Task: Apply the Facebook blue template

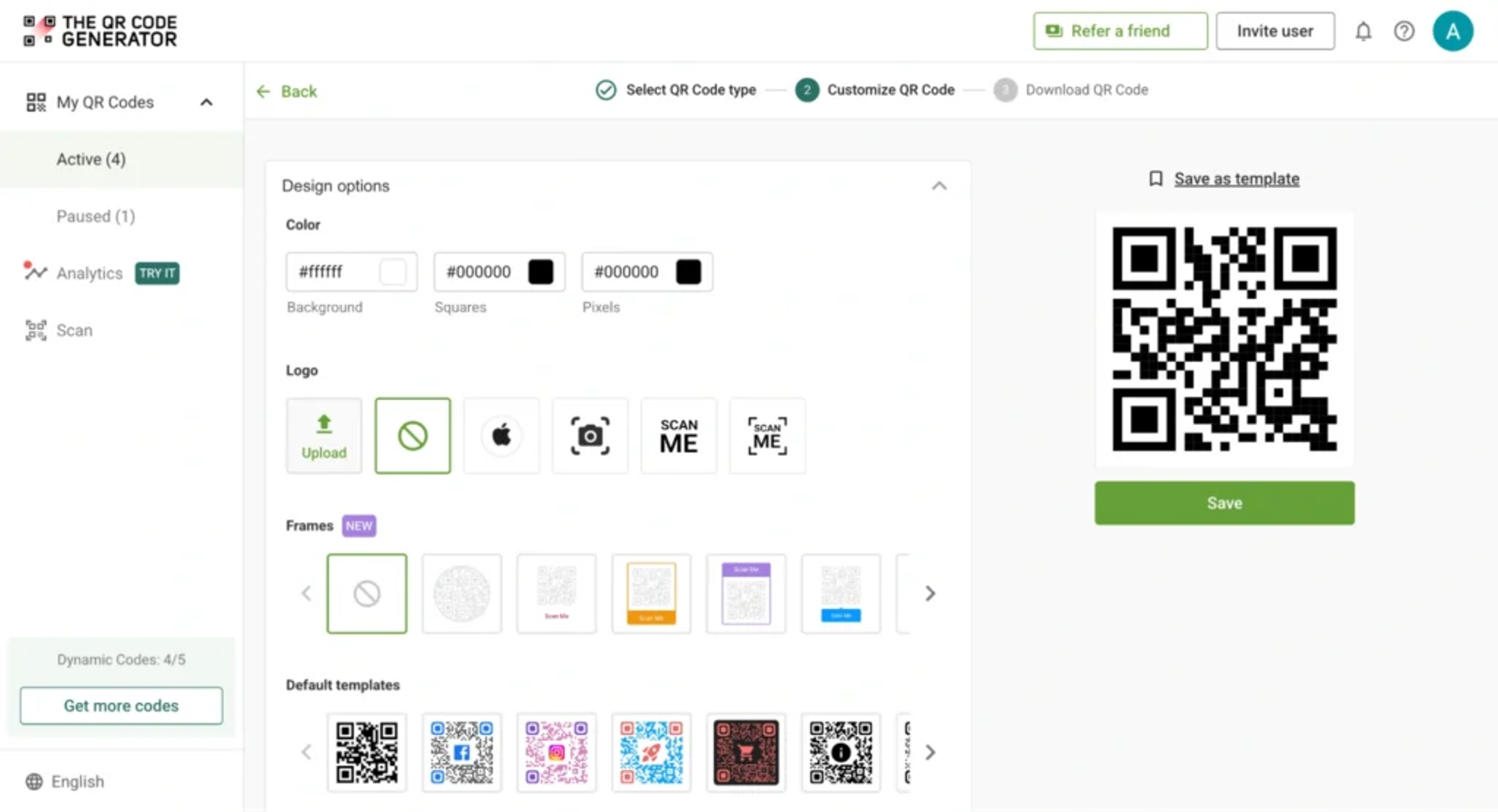Action: pyautogui.click(x=462, y=753)
